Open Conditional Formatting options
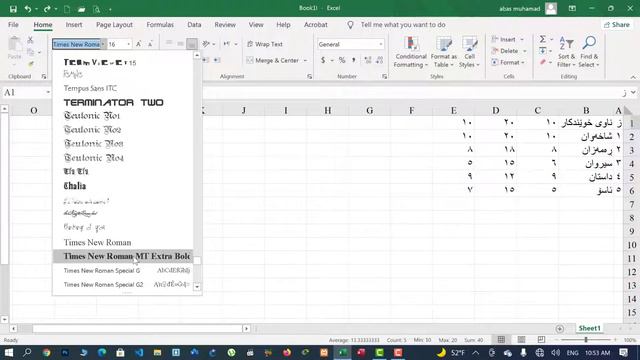This screenshot has height=360, width=640. point(411,52)
